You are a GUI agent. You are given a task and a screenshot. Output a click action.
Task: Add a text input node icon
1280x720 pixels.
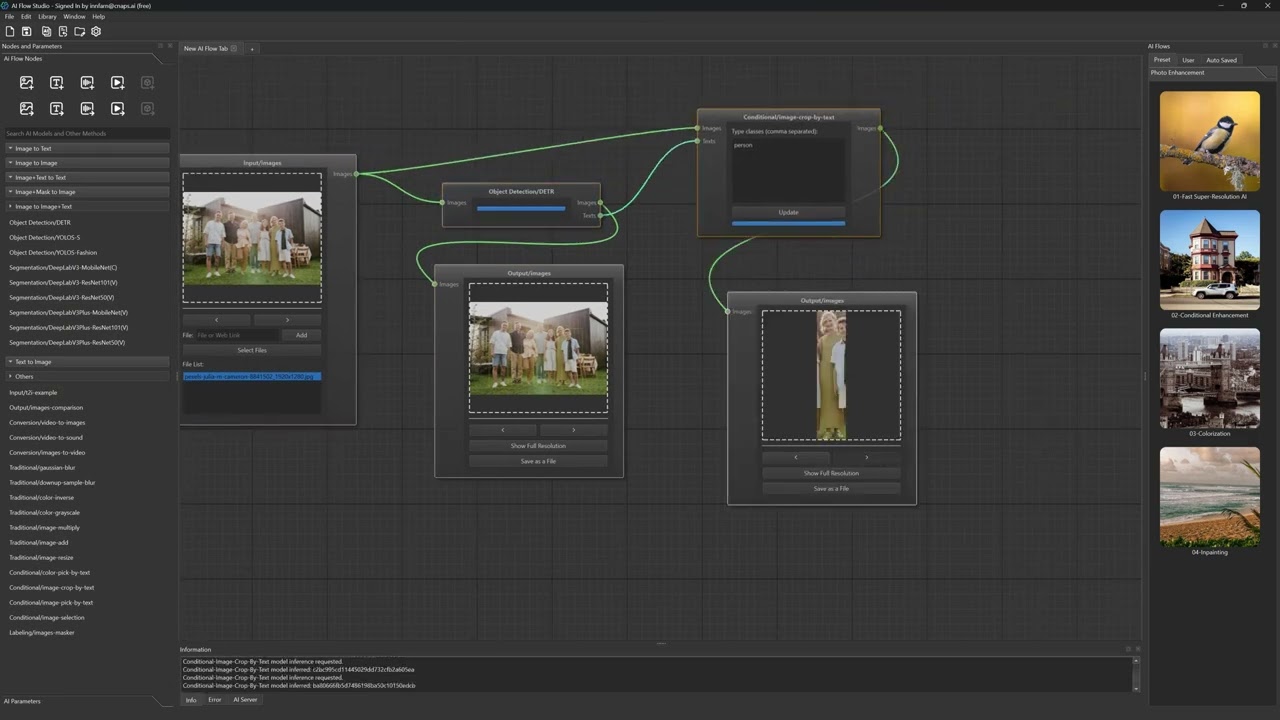56,82
